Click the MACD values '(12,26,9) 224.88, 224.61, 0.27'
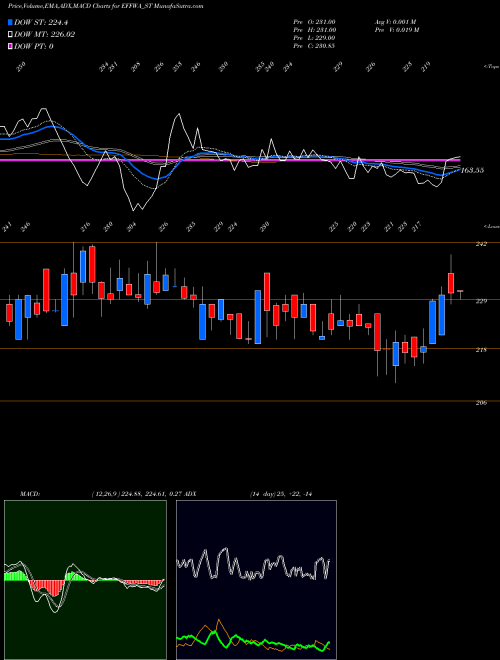The width and height of the screenshot is (500, 660). (136, 494)
